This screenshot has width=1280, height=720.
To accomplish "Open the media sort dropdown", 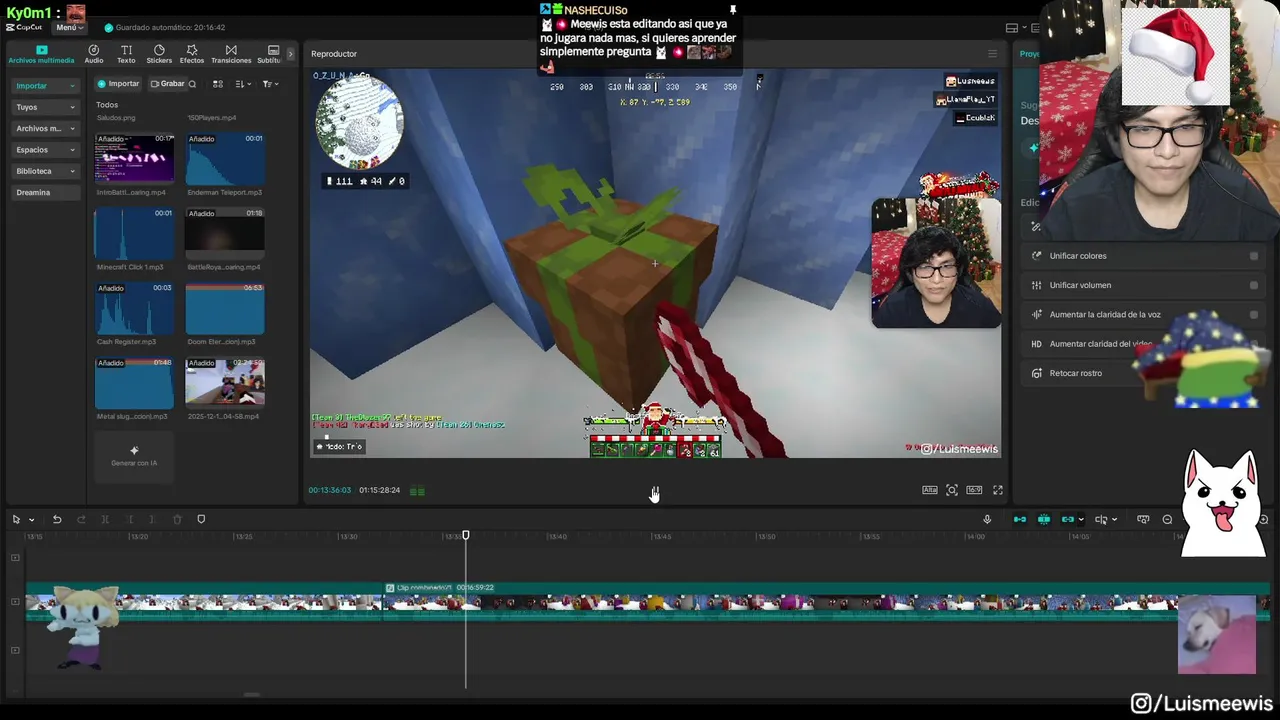I will (242, 84).
